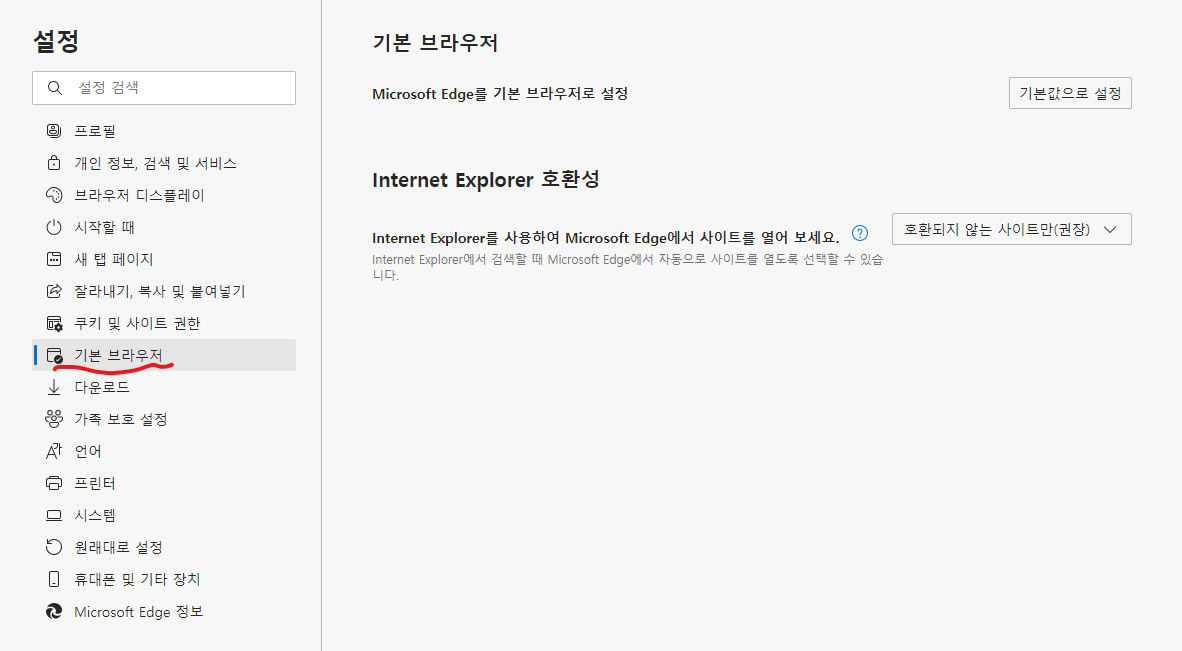Click the palette icon for 브라우저 디스플레이
The width and height of the screenshot is (1182, 651).
(54, 195)
